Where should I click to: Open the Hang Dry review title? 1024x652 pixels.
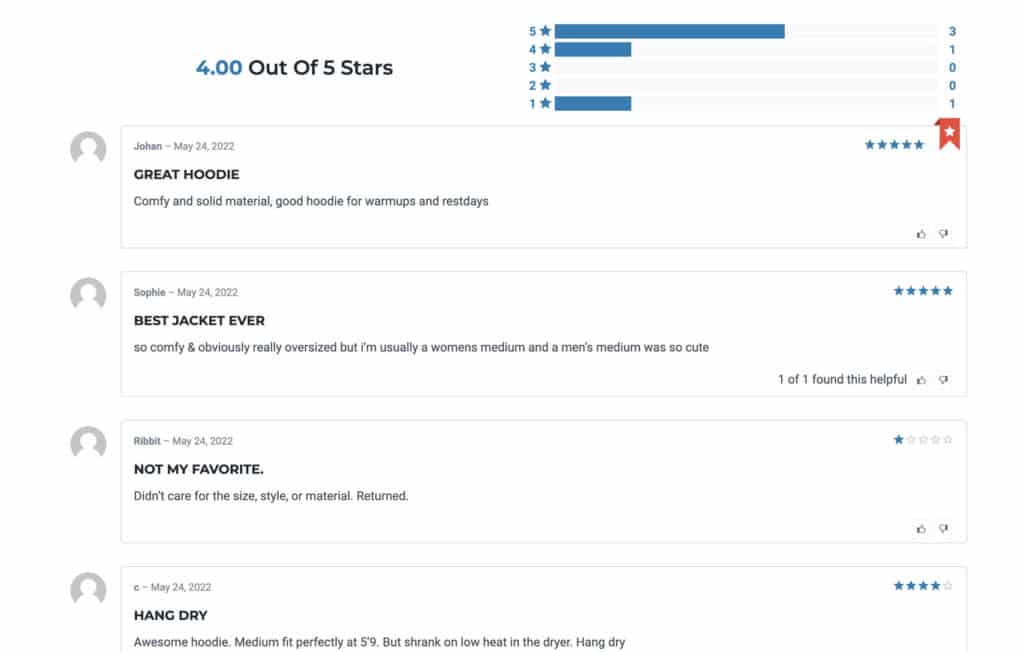170,615
